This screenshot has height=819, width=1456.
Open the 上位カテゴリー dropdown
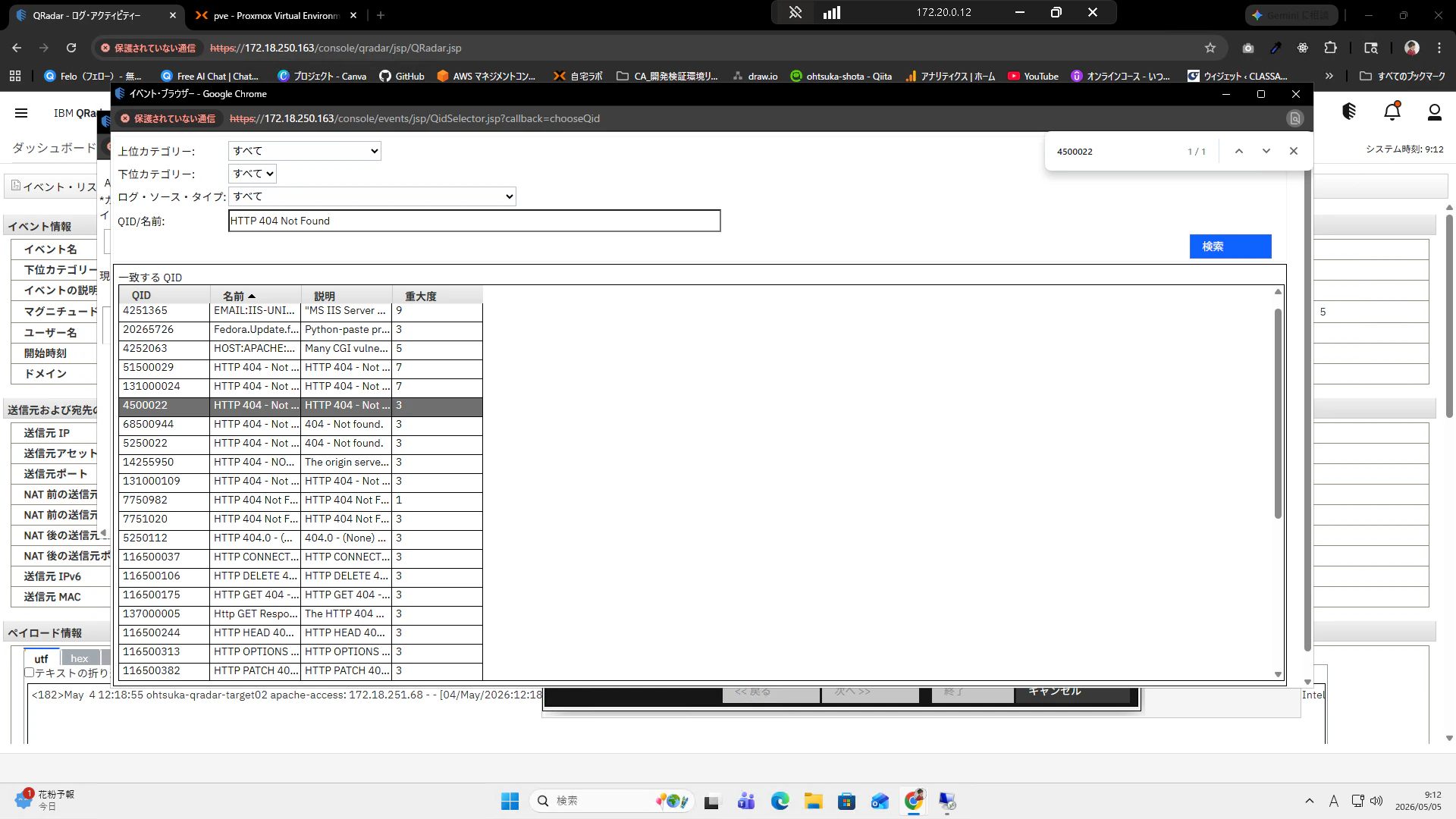tap(304, 151)
